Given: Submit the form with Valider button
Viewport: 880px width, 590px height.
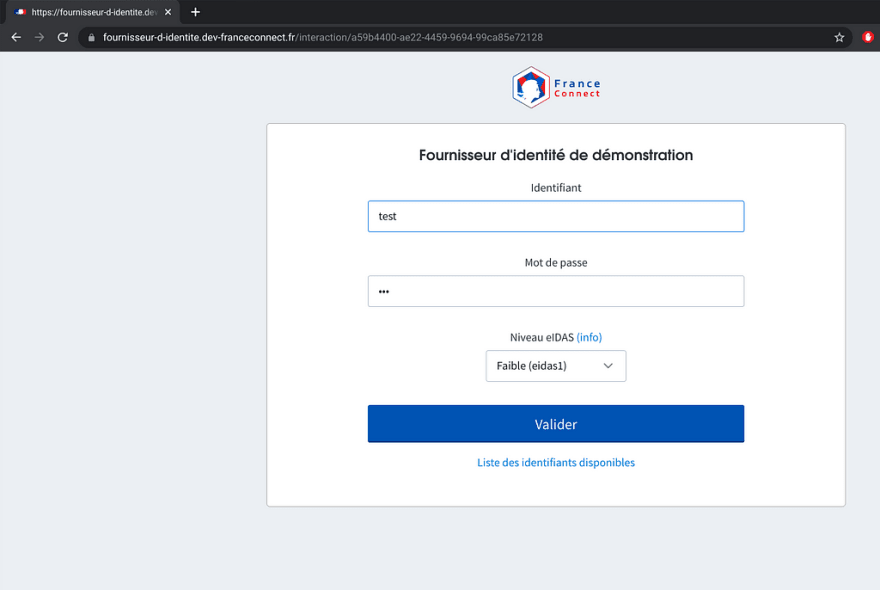Looking at the screenshot, I should pyautogui.click(x=556, y=424).
